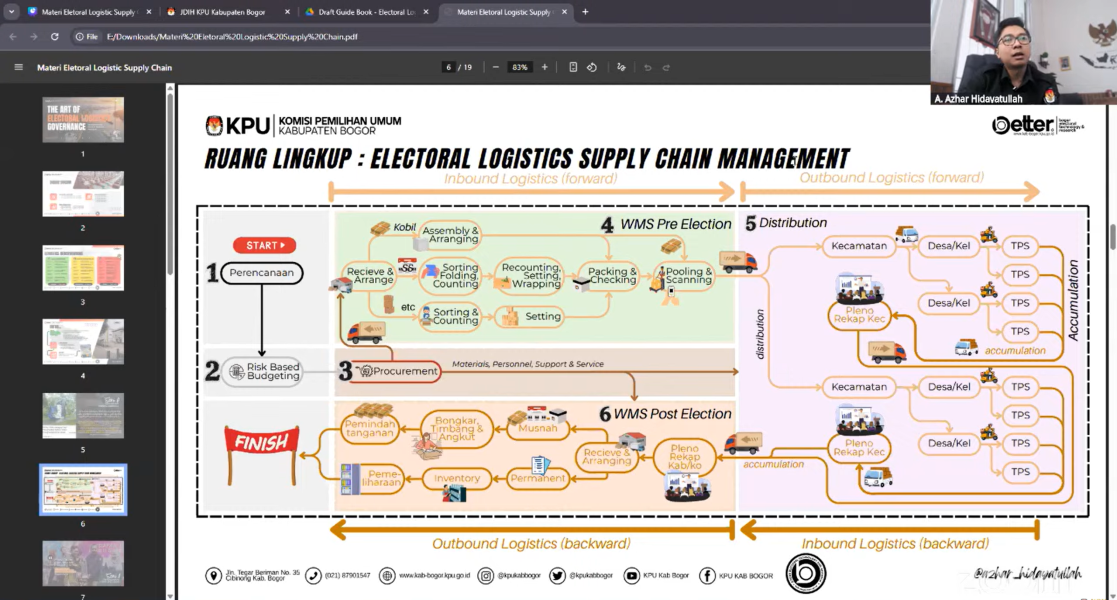Screen dimensions: 1117x600
Task: Click the zoom percentage field showing 83%
Action: 519,67
